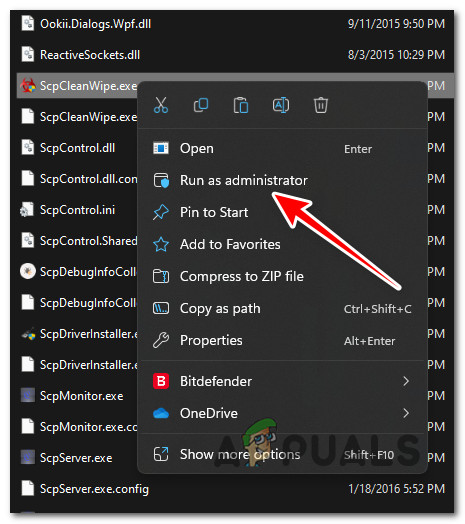Image resolution: width=465 pixels, height=524 pixels.
Task: Open Properties from the context menu
Action: click(282, 341)
